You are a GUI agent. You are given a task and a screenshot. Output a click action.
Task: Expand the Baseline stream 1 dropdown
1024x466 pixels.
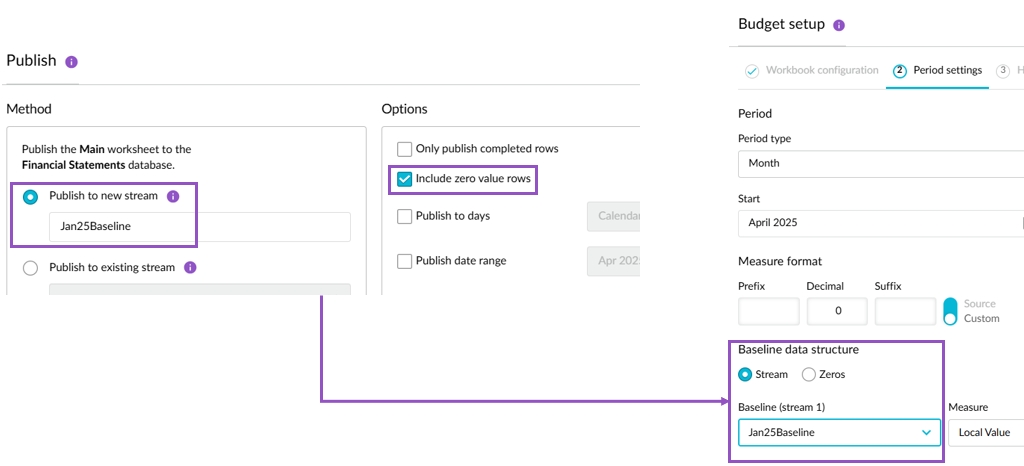839,432
